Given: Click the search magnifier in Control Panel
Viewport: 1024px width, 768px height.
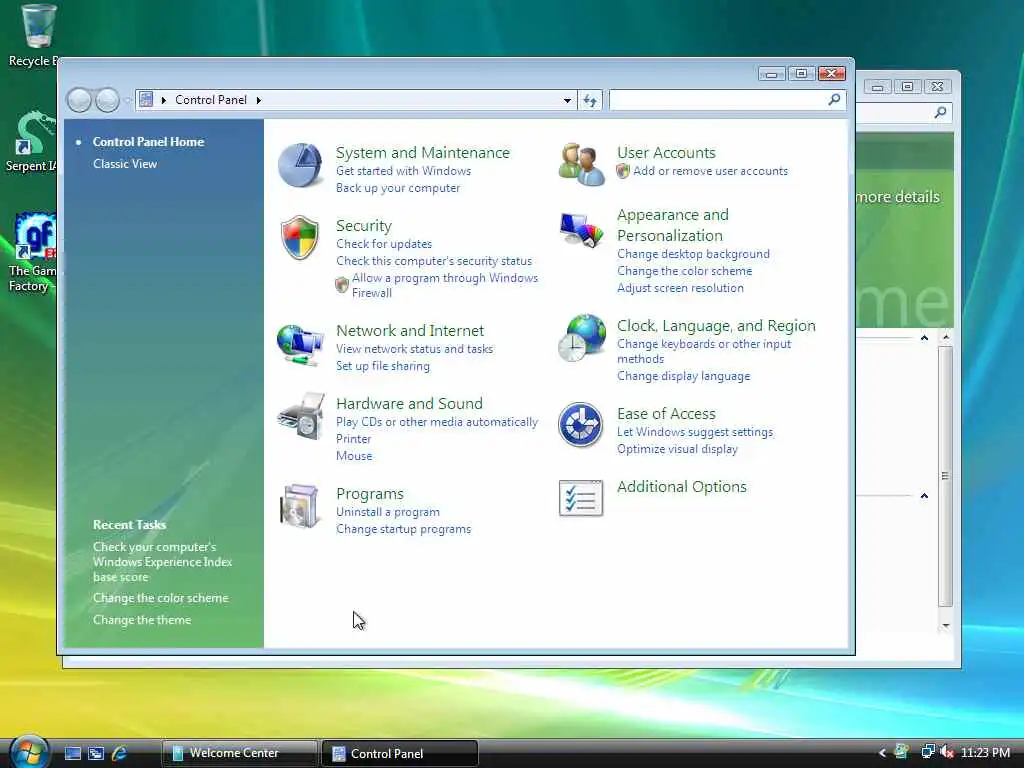Looking at the screenshot, I should coord(834,99).
